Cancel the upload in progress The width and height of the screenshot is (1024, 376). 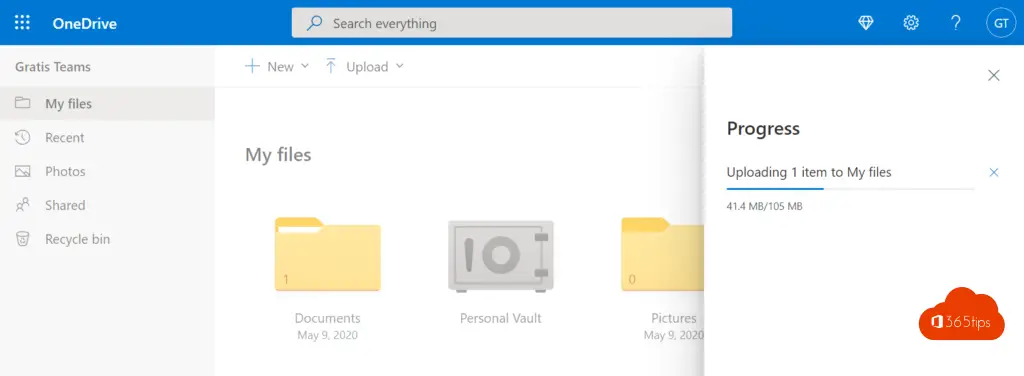[x=994, y=172]
